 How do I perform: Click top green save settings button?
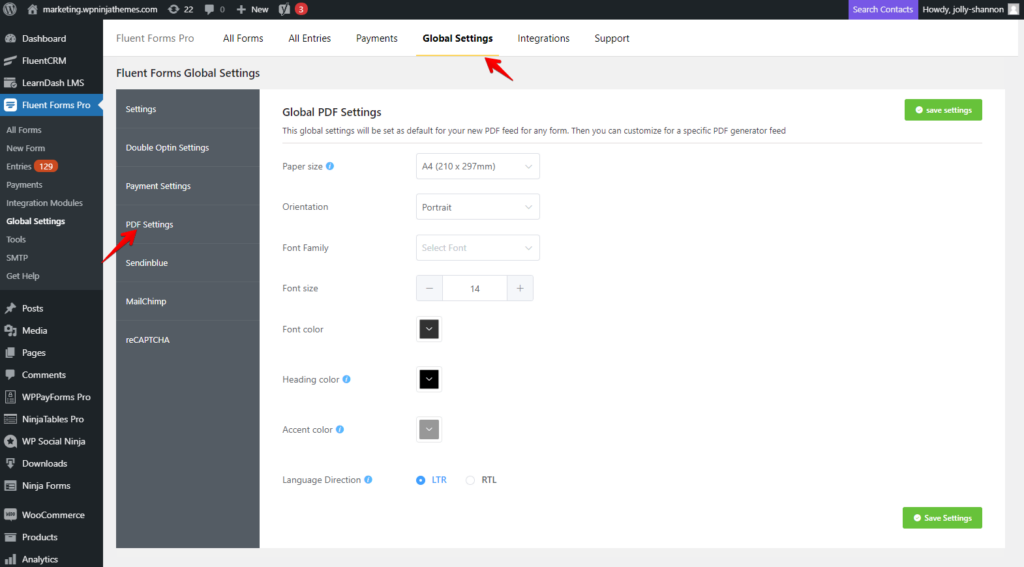[x=943, y=110]
